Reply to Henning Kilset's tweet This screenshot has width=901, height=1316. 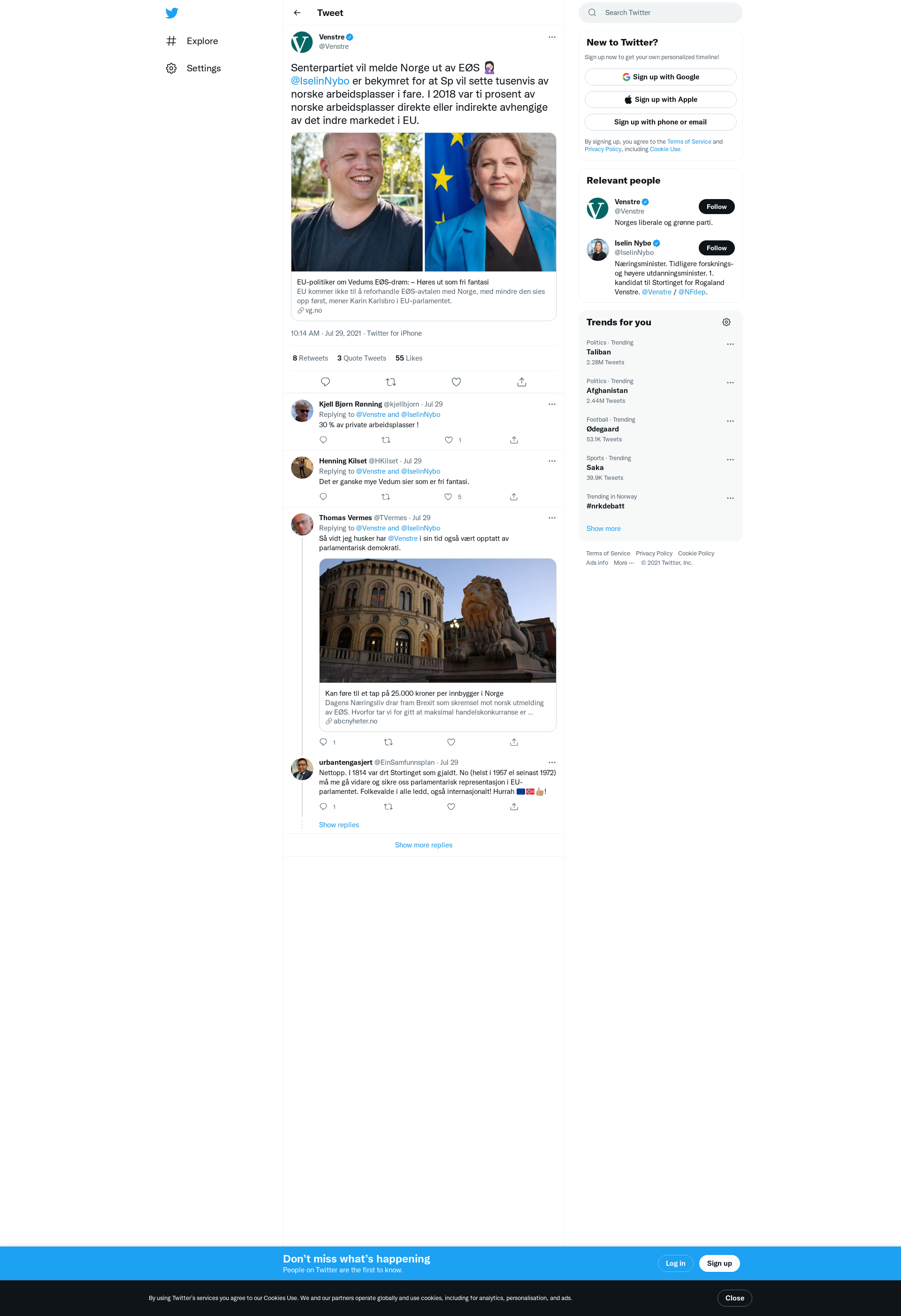pyautogui.click(x=323, y=497)
